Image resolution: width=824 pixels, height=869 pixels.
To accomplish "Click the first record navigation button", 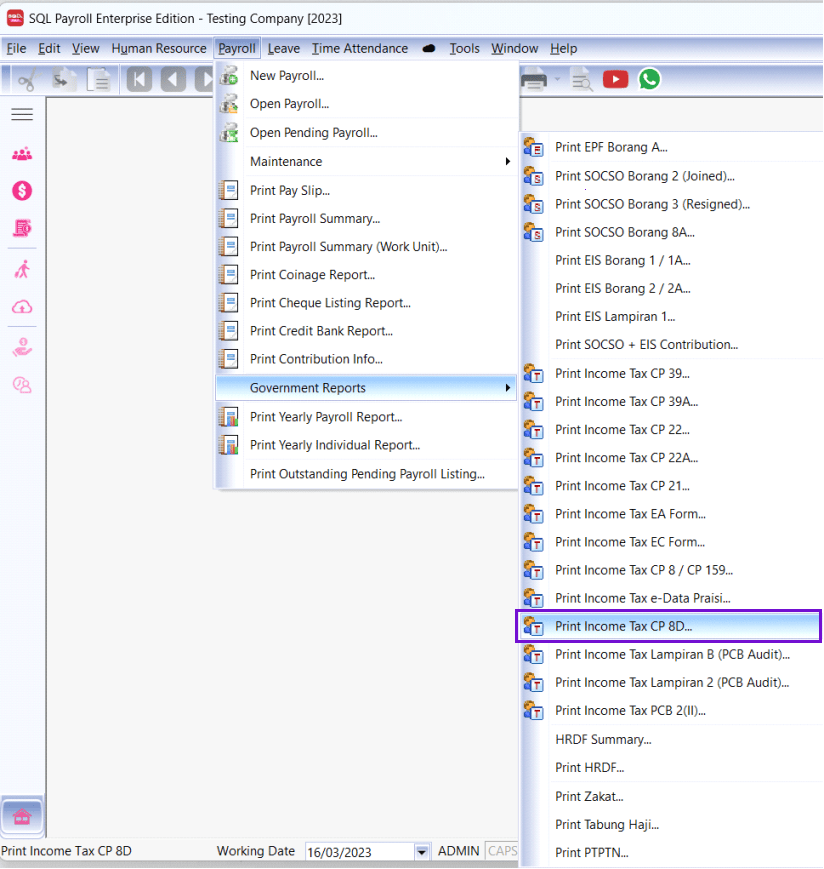I will coord(139,80).
